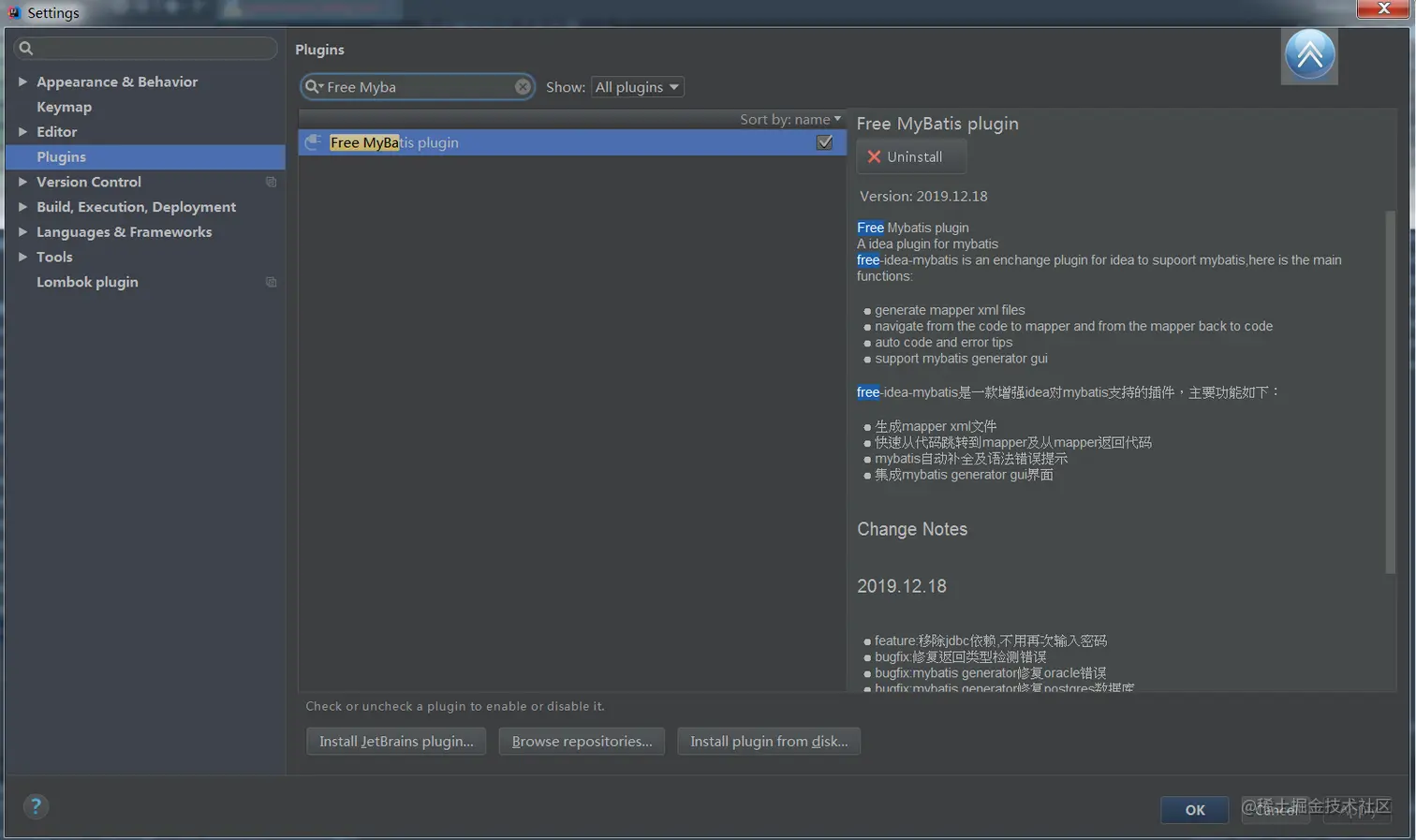The image size is (1416, 840).
Task: Click Install plugin from disk button
Action: (x=769, y=741)
